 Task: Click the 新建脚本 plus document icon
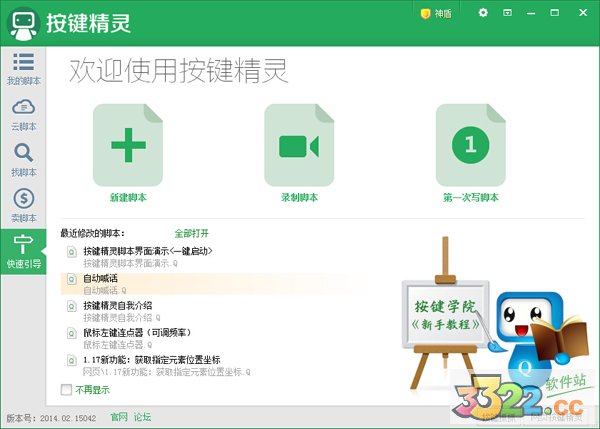pyautogui.click(x=128, y=145)
